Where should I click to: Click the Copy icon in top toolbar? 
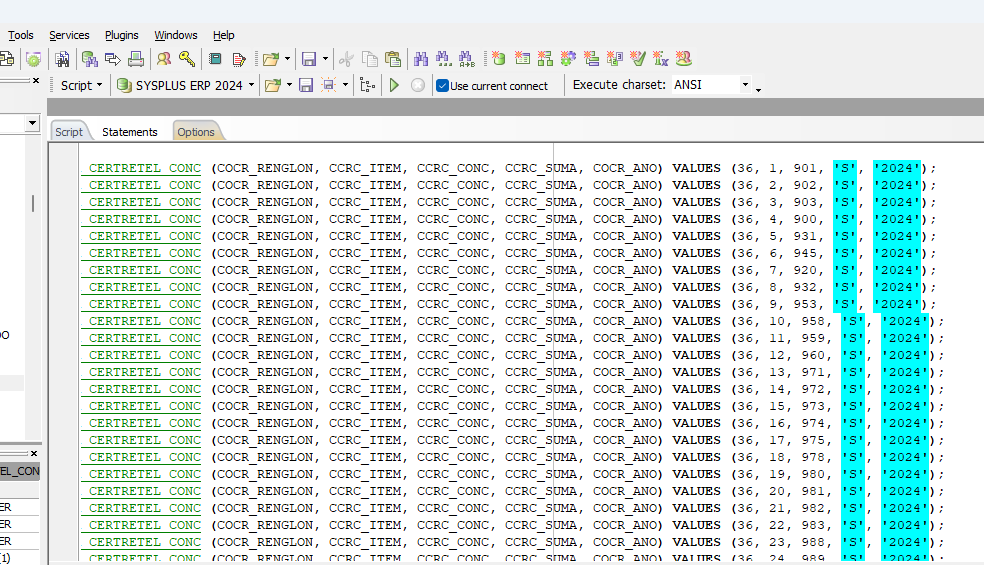(370, 59)
